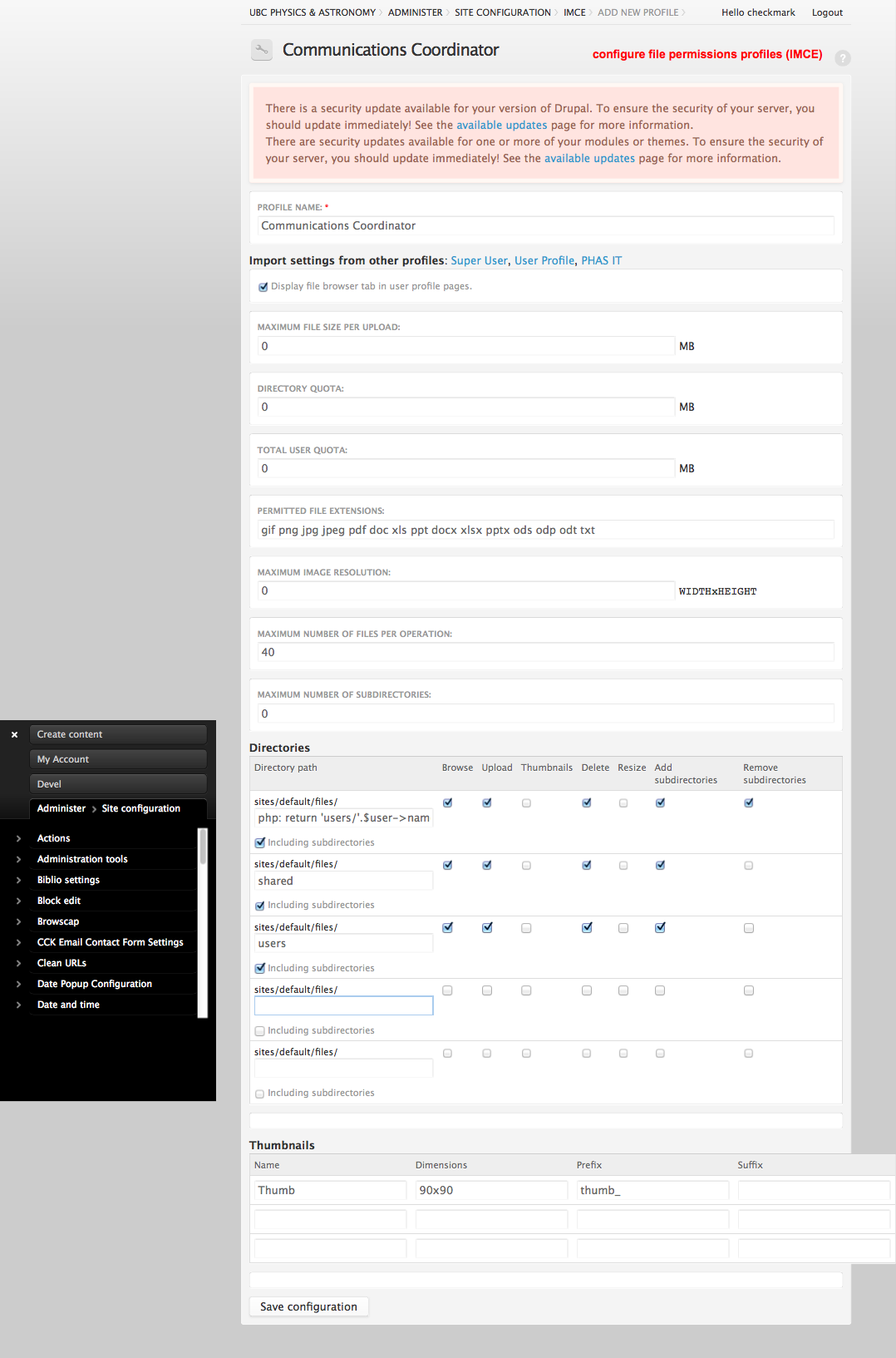
Task: Import settings from PHAS IT profile
Action: (601, 260)
